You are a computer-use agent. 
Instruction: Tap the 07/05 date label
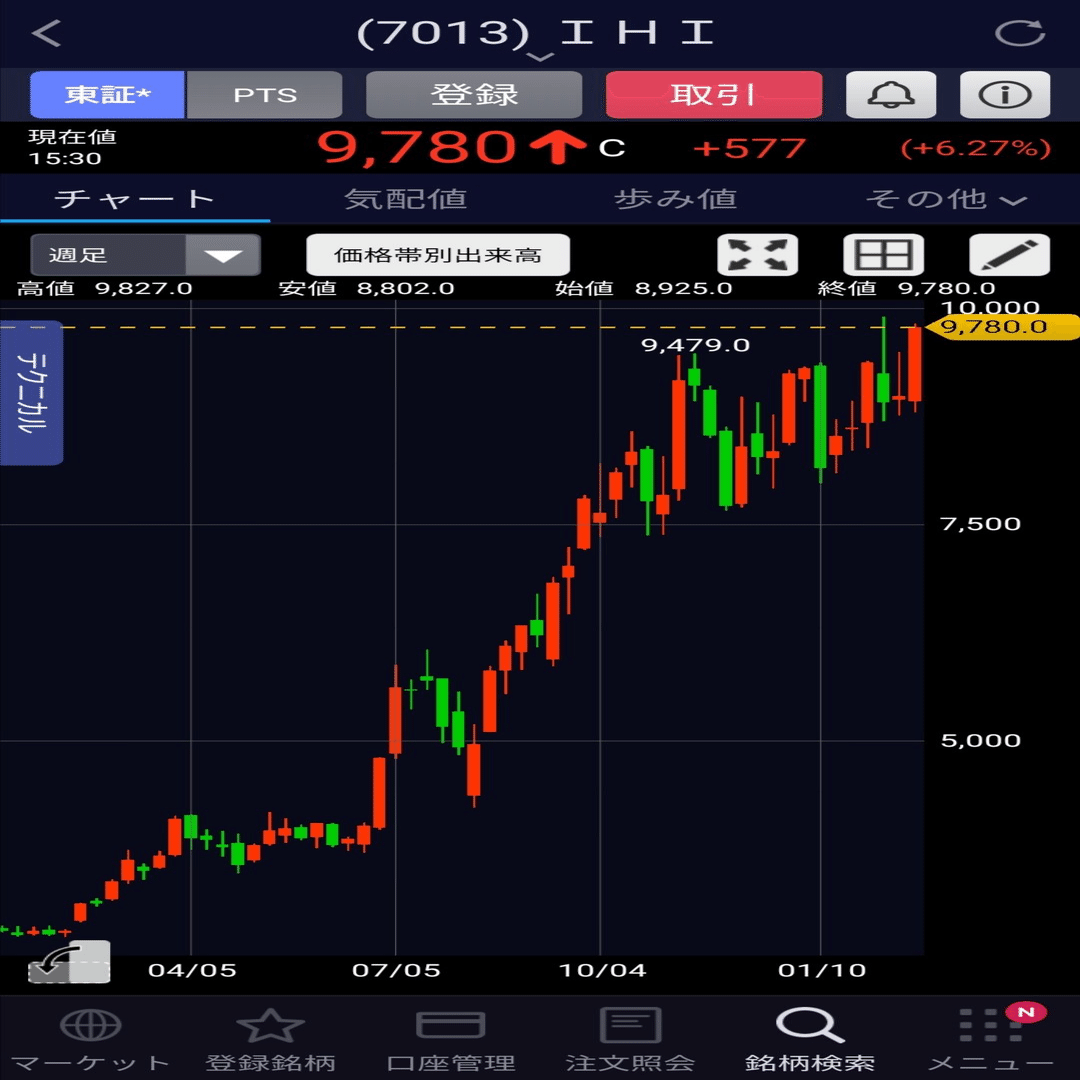click(396, 970)
